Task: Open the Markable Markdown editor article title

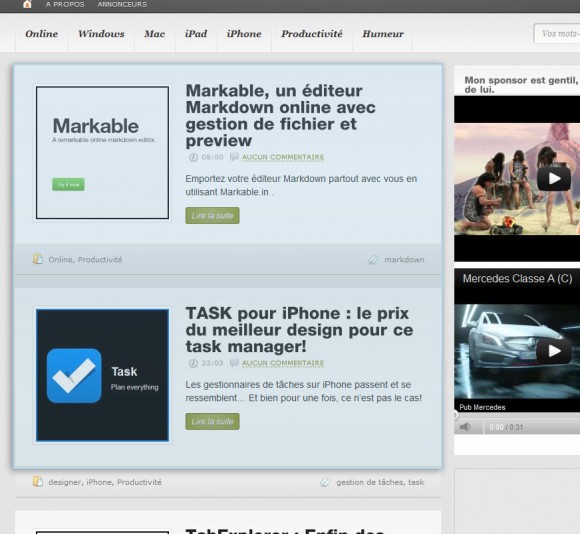Action: [x=280, y=116]
